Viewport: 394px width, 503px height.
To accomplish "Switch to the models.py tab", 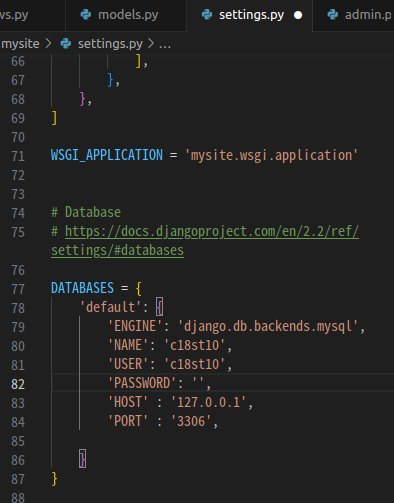I will [126, 15].
